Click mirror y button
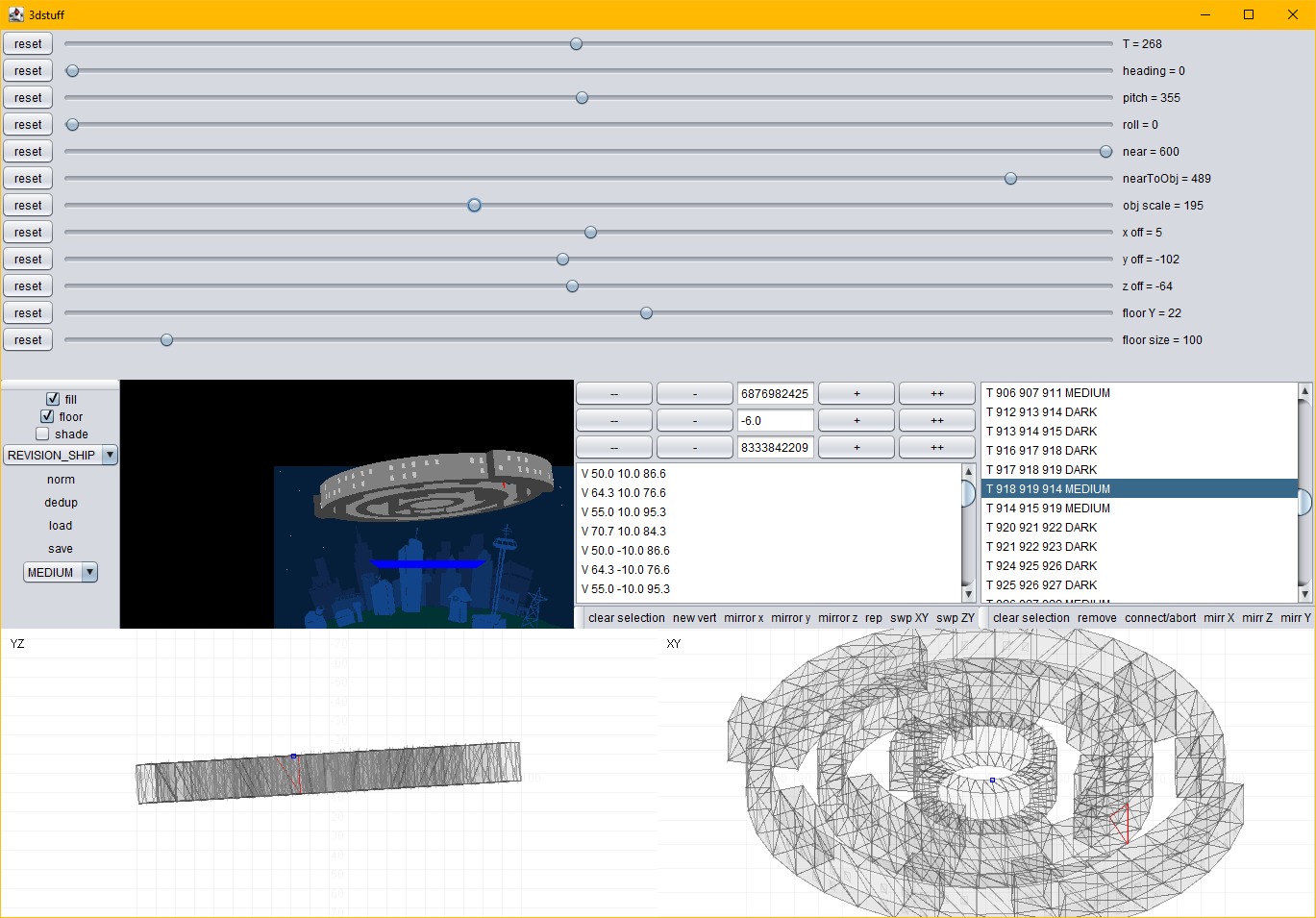1316x918 pixels. (791, 618)
